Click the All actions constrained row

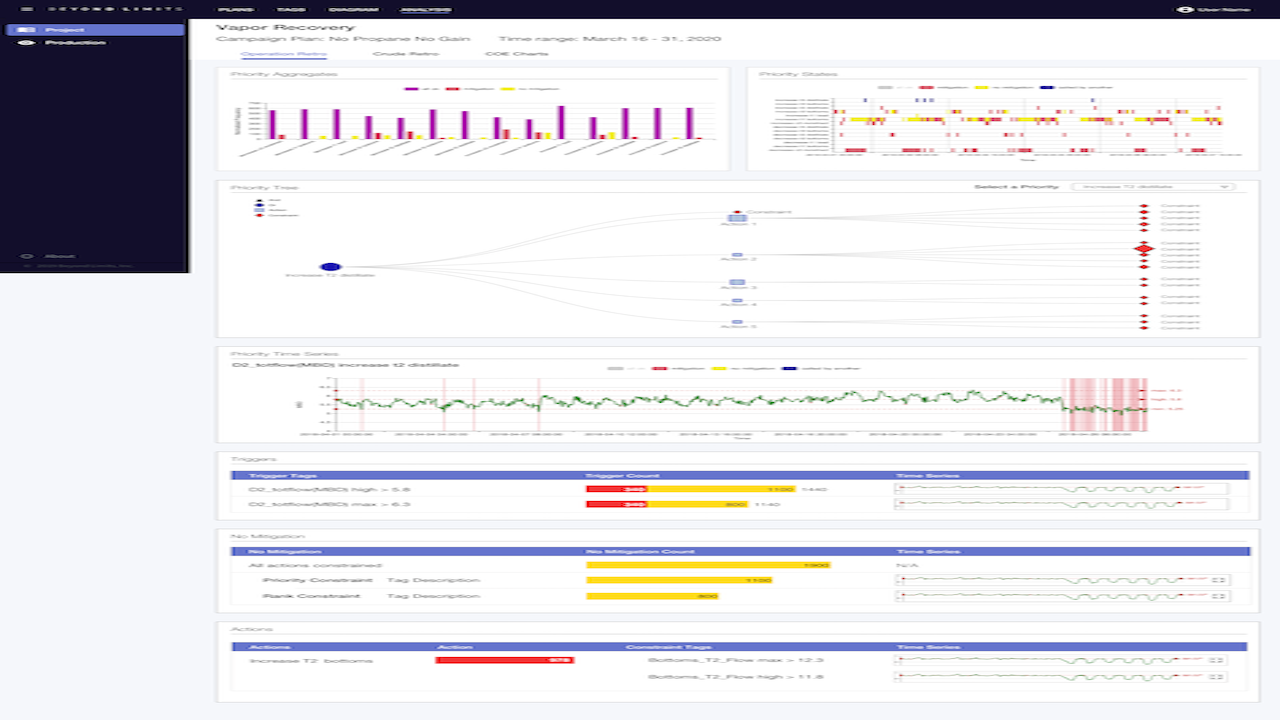click(741, 565)
